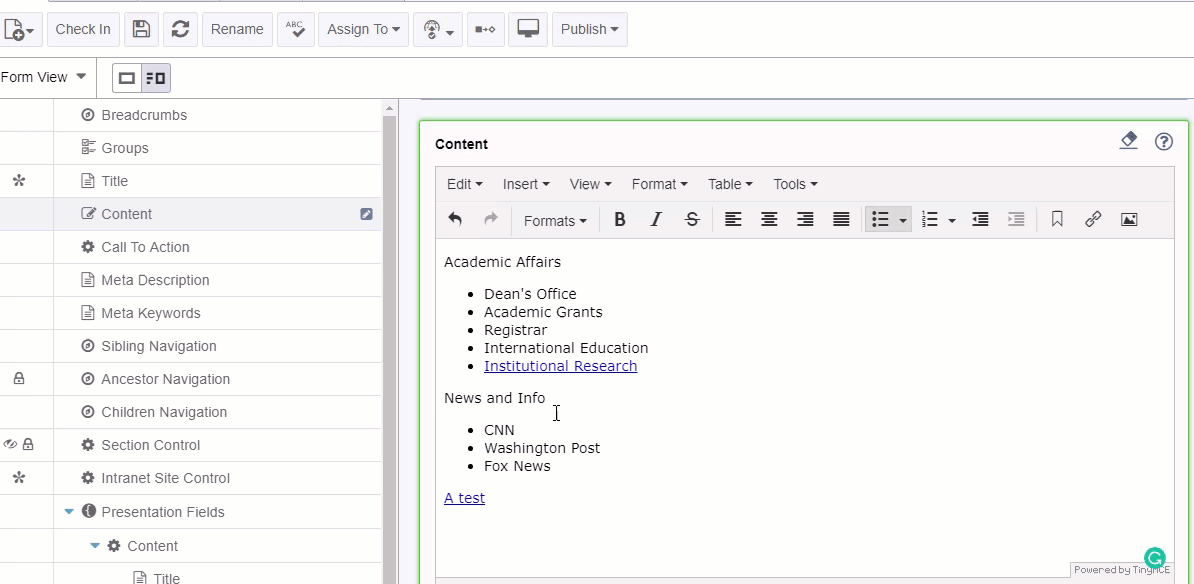Select the Title field with asterisk
Screen dimensions: 1194x584
114,181
